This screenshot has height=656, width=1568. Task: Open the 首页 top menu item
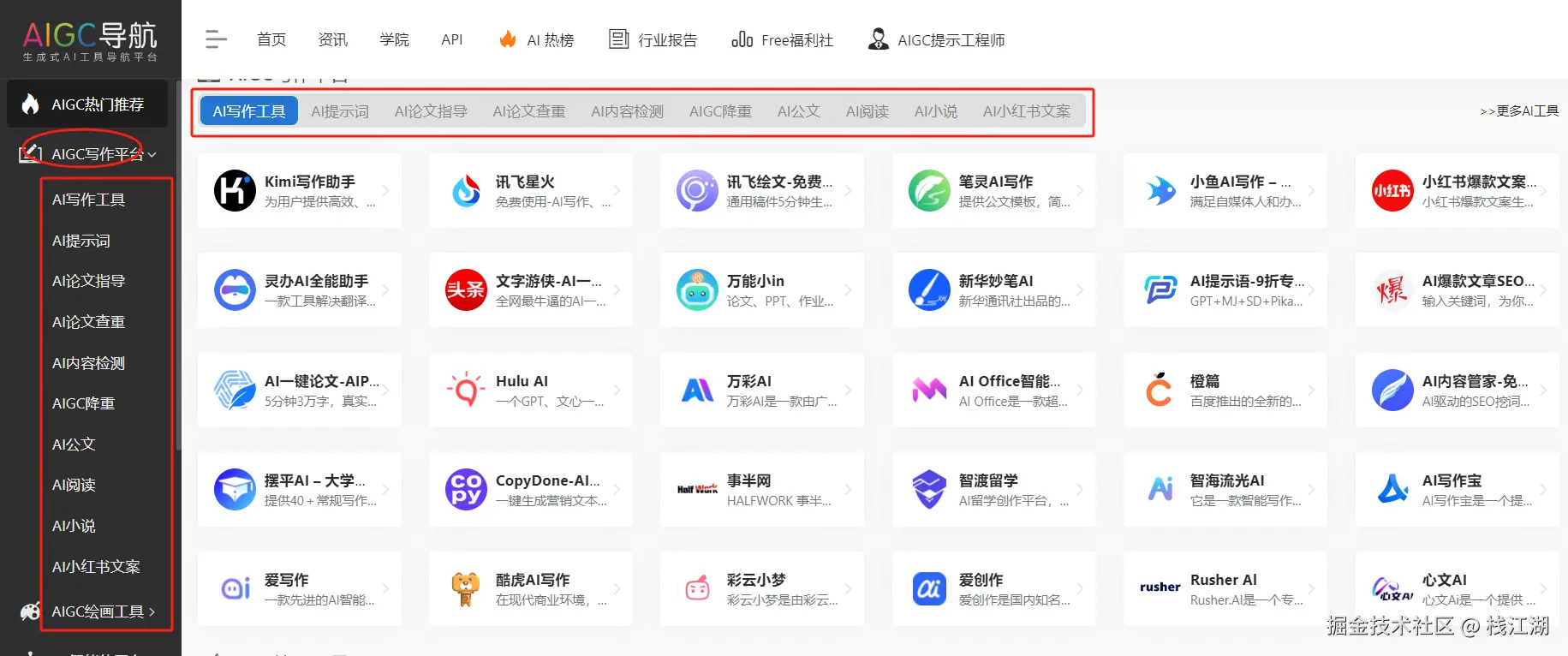tap(271, 39)
